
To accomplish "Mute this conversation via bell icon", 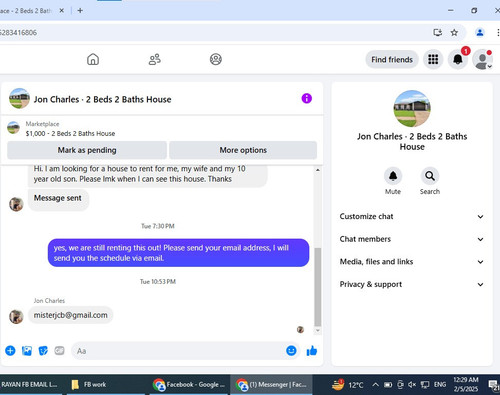I will 393,176.
